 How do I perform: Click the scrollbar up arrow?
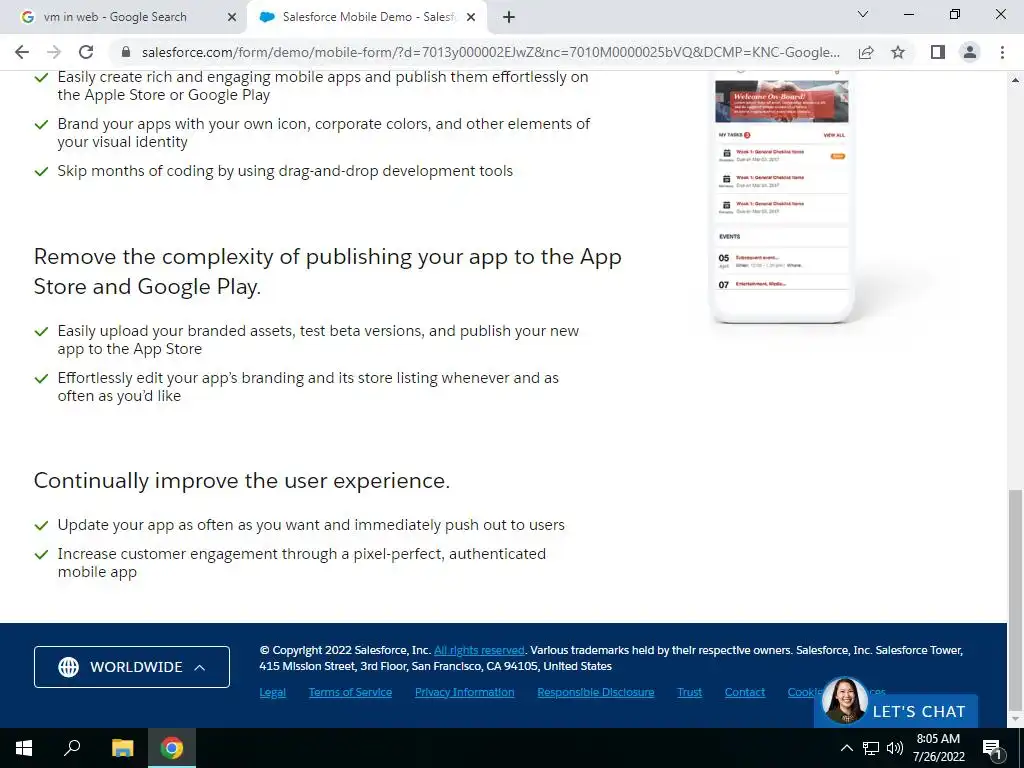tap(1015, 80)
